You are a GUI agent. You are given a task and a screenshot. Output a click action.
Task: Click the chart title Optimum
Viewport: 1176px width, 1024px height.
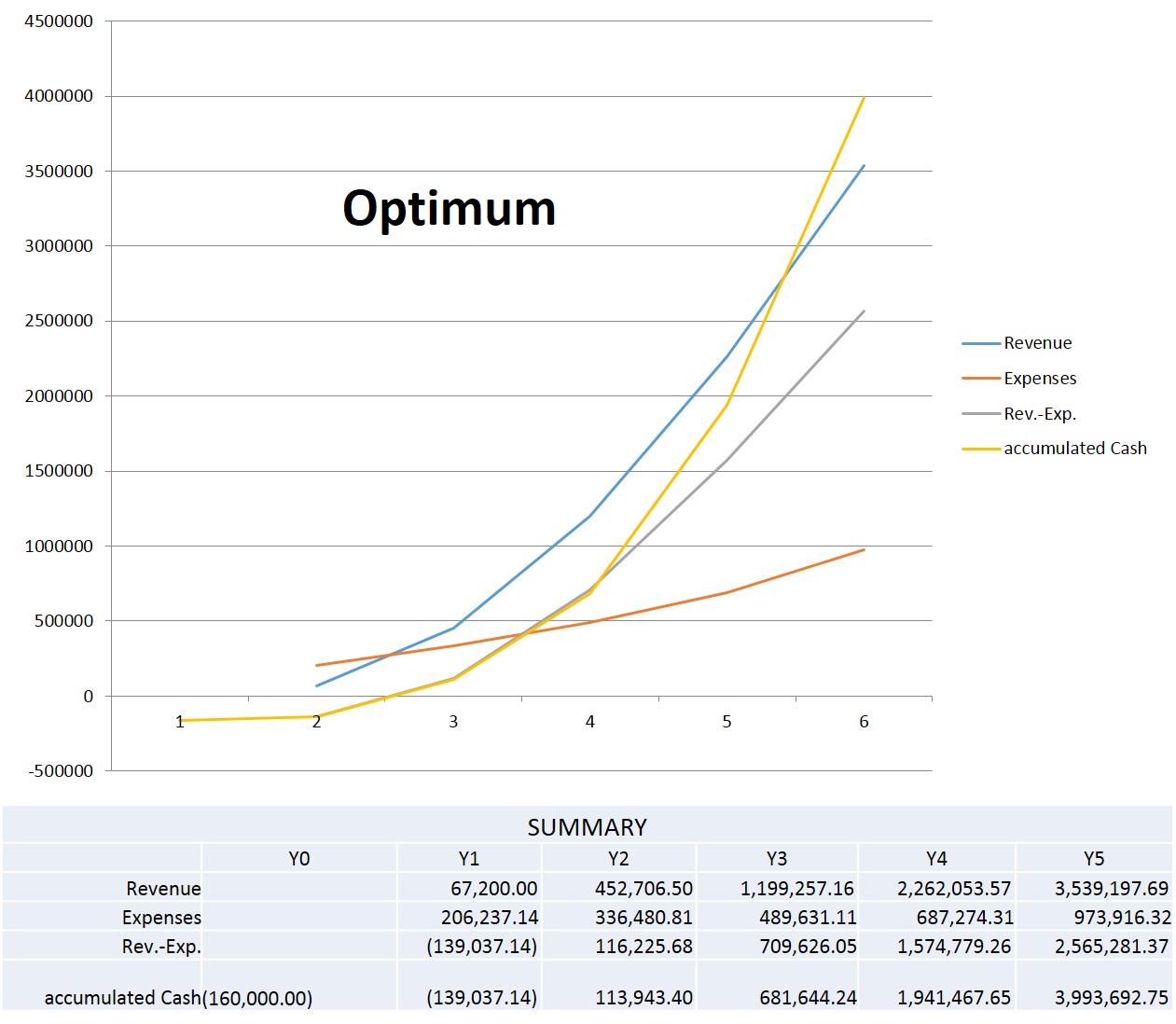[449, 209]
